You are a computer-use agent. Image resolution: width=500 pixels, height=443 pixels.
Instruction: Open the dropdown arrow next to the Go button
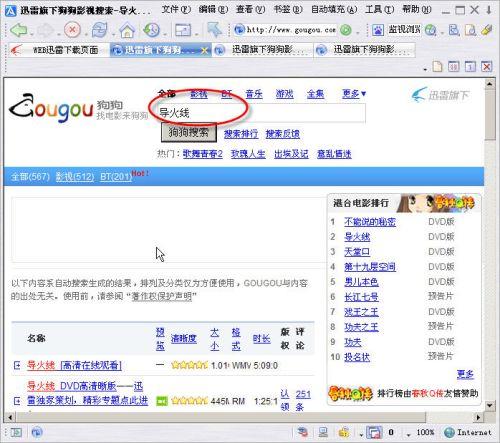(x=358, y=33)
